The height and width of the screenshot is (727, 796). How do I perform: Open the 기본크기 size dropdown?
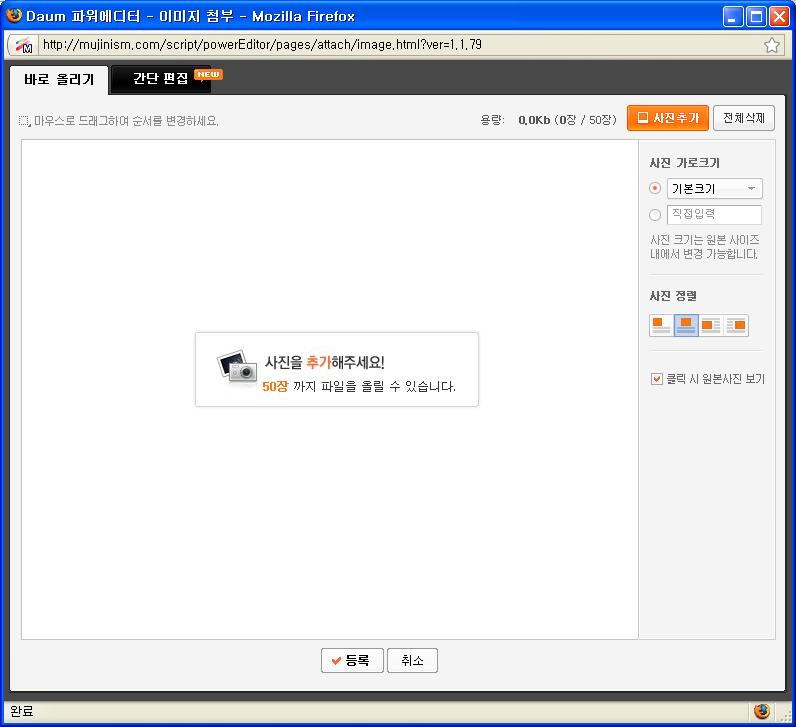pyautogui.click(x=714, y=188)
